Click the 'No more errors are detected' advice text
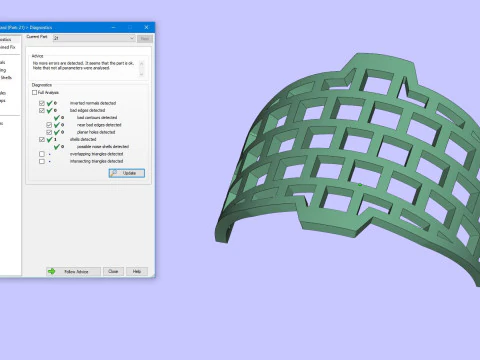480x360 pixels. (x=83, y=65)
